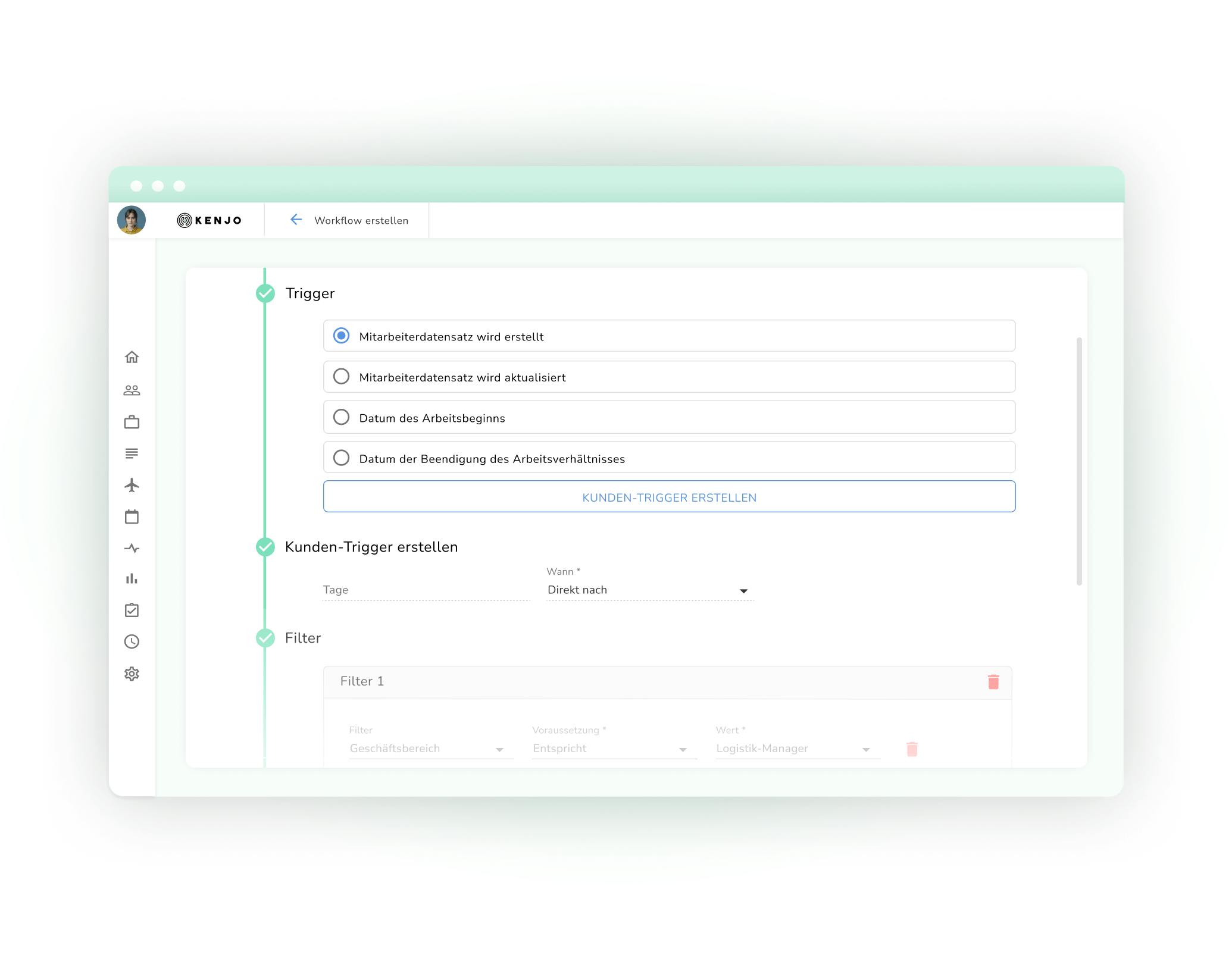The height and width of the screenshot is (964, 1232).
Task: Expand the 'Wann' dropdown showing Direkt nach
Action: pos(649,590)
